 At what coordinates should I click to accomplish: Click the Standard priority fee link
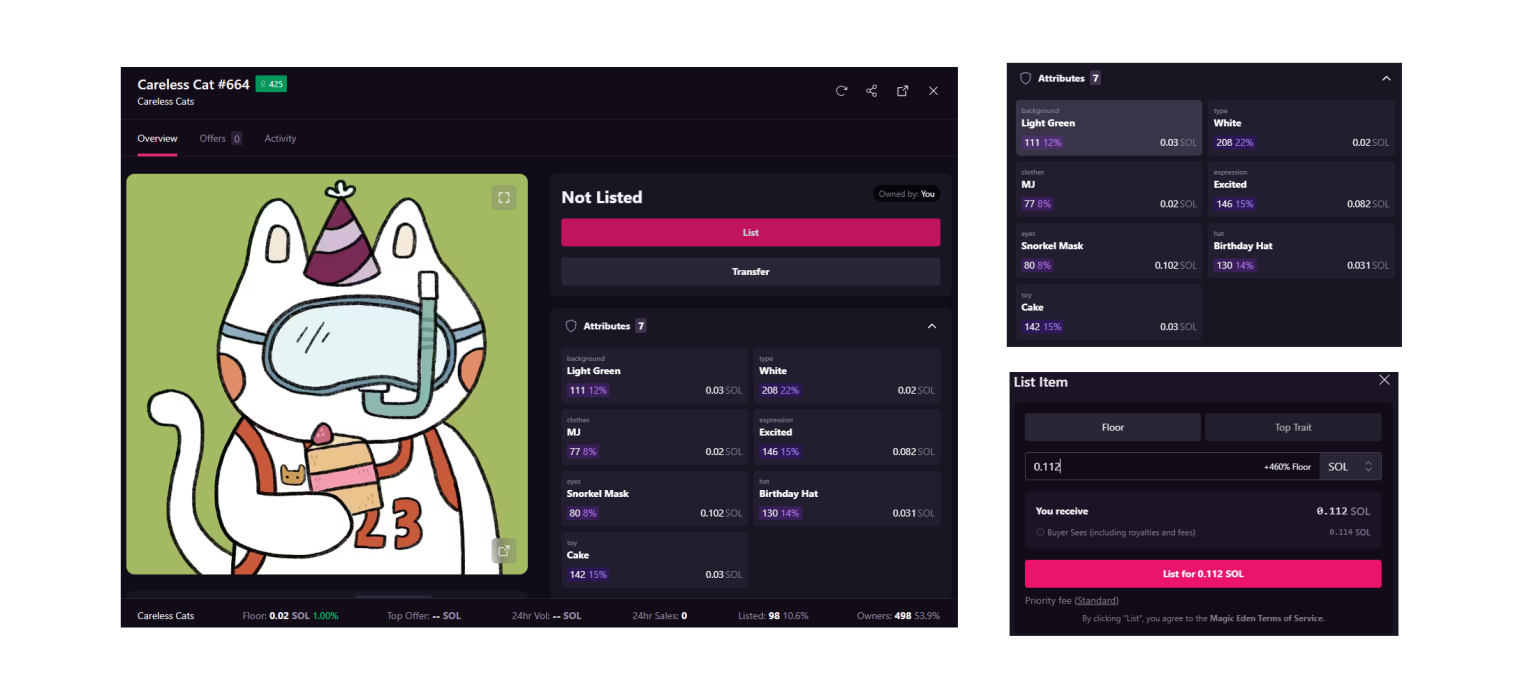[x=1096, y=601]
